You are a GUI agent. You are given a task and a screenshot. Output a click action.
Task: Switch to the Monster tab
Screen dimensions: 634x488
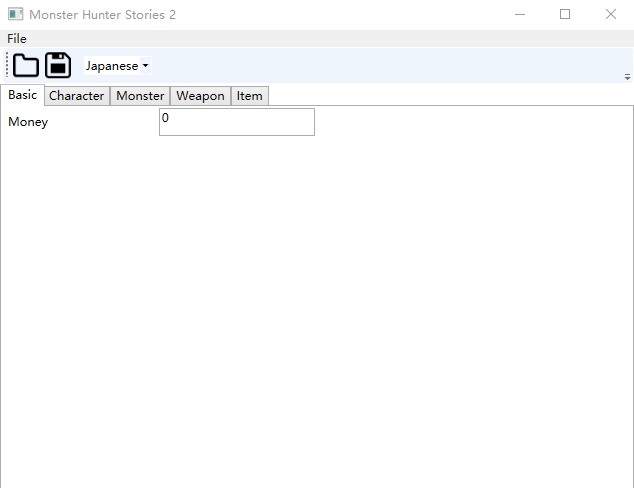pos(140,96)
